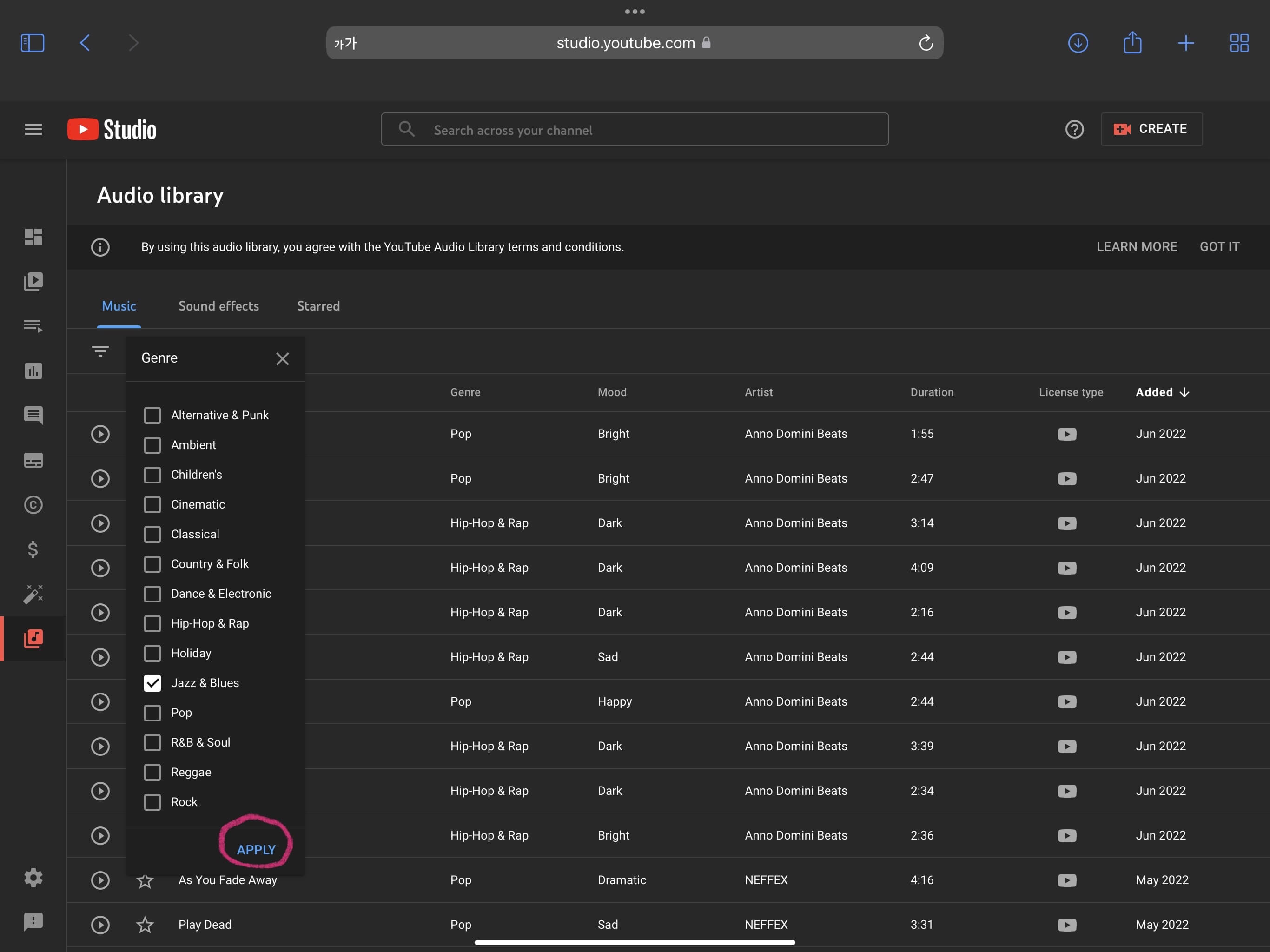Viewport: 1270px width, 952px height.
Task: Switch to the Music tab
Action: 119,306
